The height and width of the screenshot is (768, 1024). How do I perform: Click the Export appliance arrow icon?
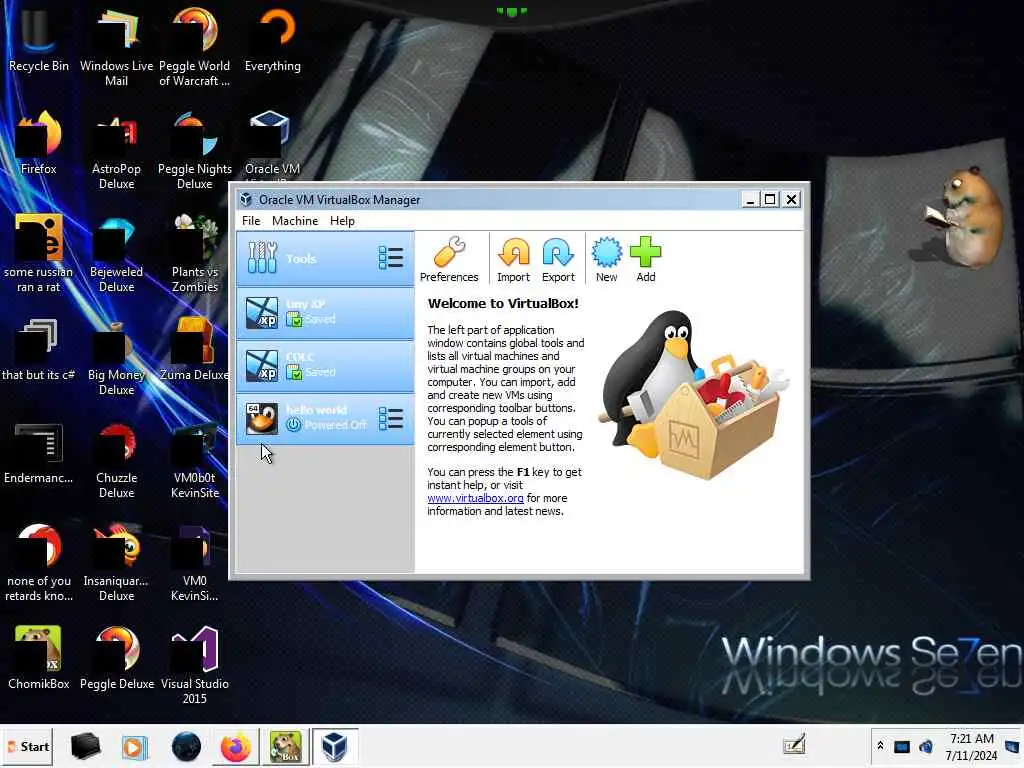(558, 259)
